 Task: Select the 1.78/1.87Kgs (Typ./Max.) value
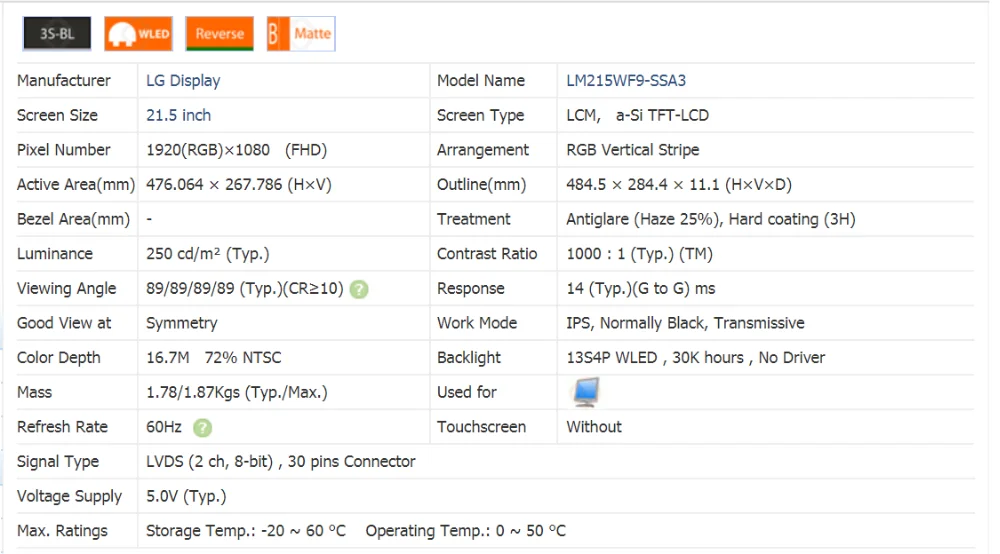pyautogui.click(x=237, y=393)
